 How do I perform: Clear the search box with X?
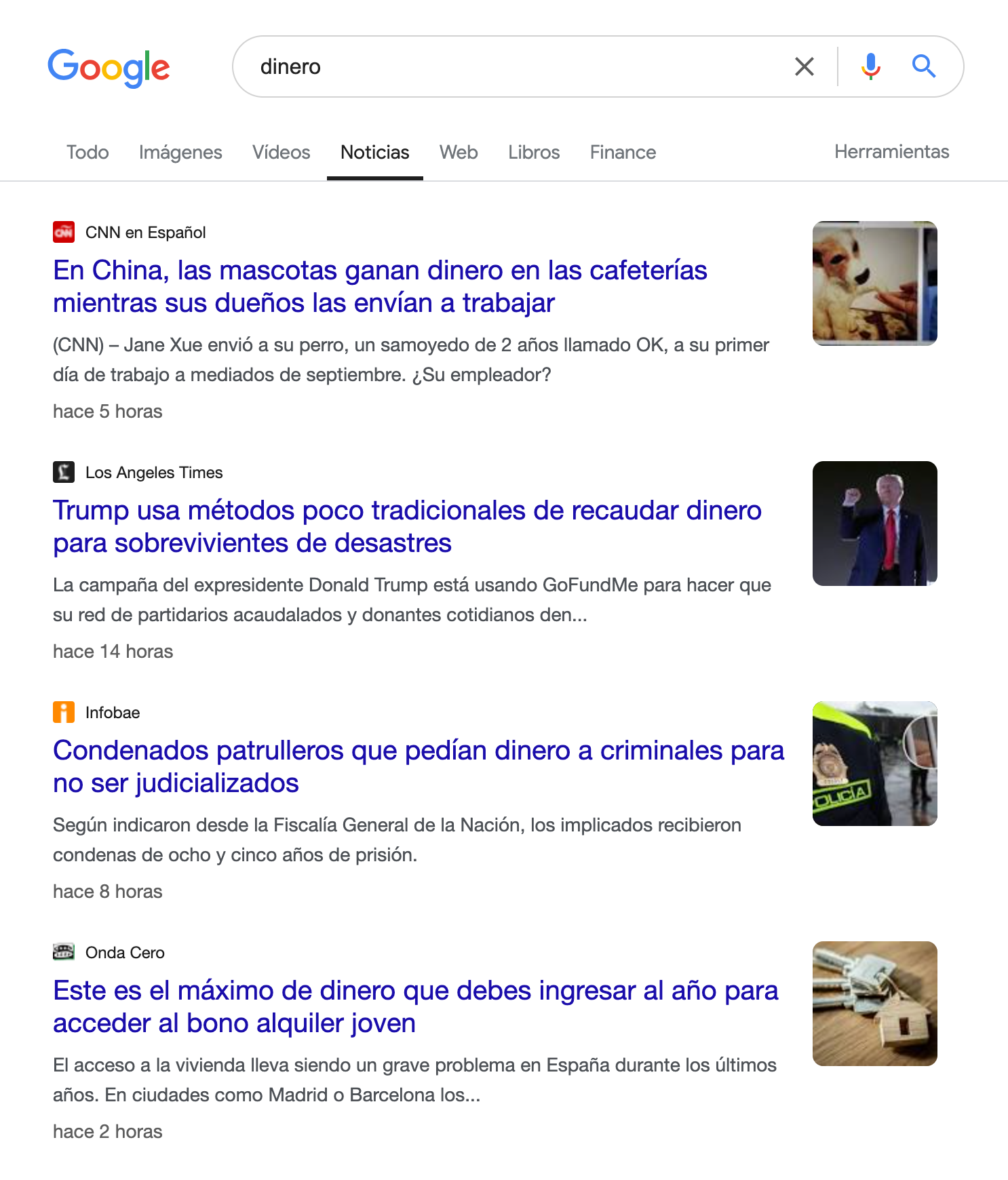(804, 66)
